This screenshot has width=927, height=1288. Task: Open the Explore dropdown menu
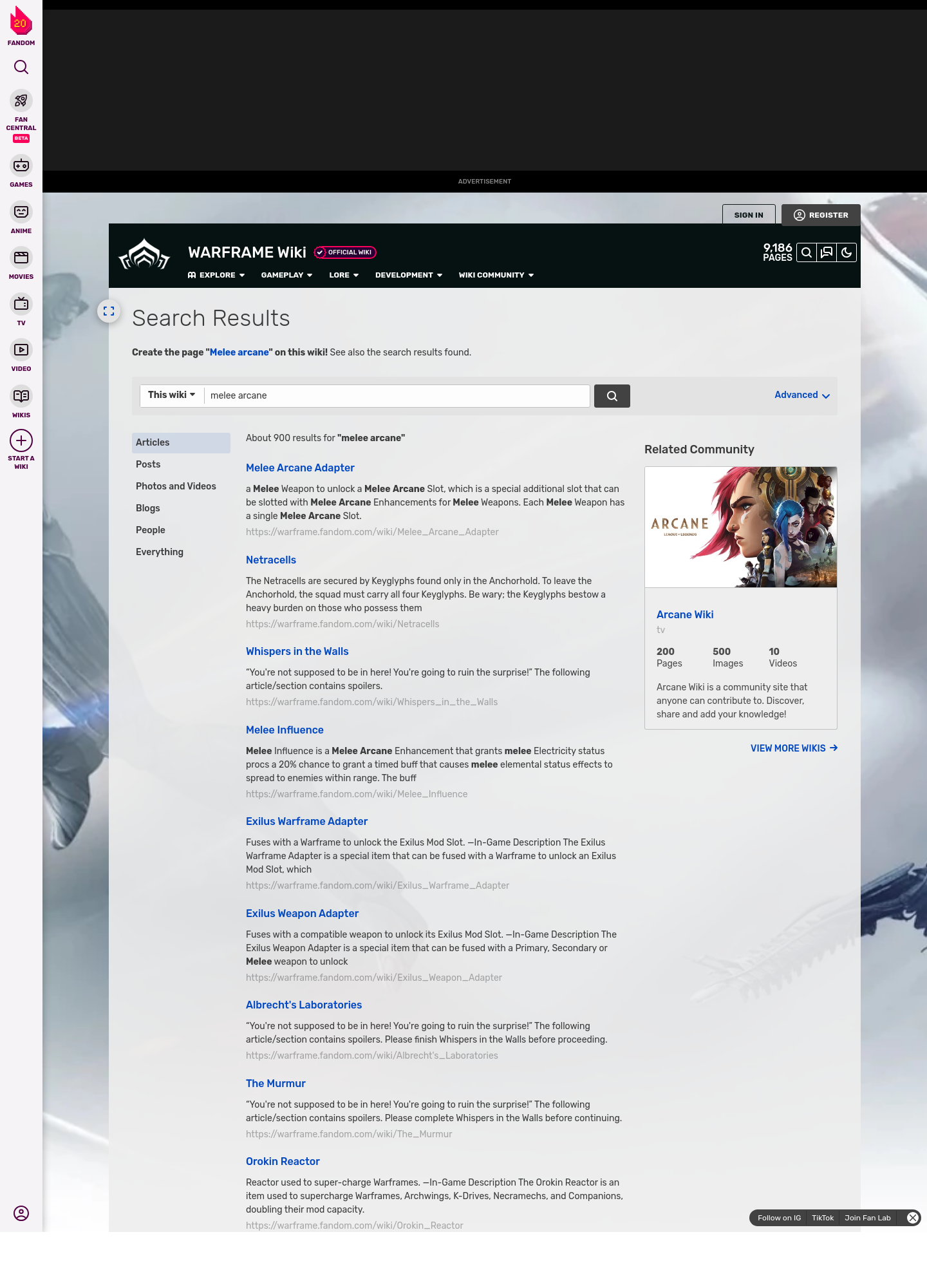216,275
